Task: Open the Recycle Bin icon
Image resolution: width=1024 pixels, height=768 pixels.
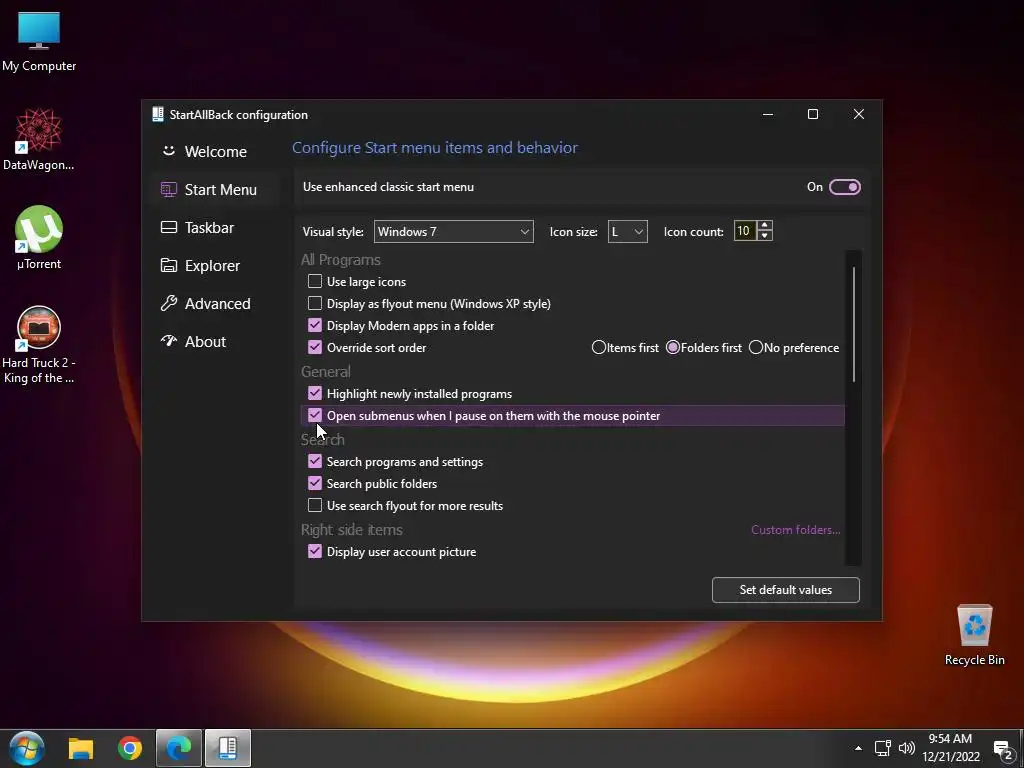Action: pyautogui.click(x=974, y=635)
